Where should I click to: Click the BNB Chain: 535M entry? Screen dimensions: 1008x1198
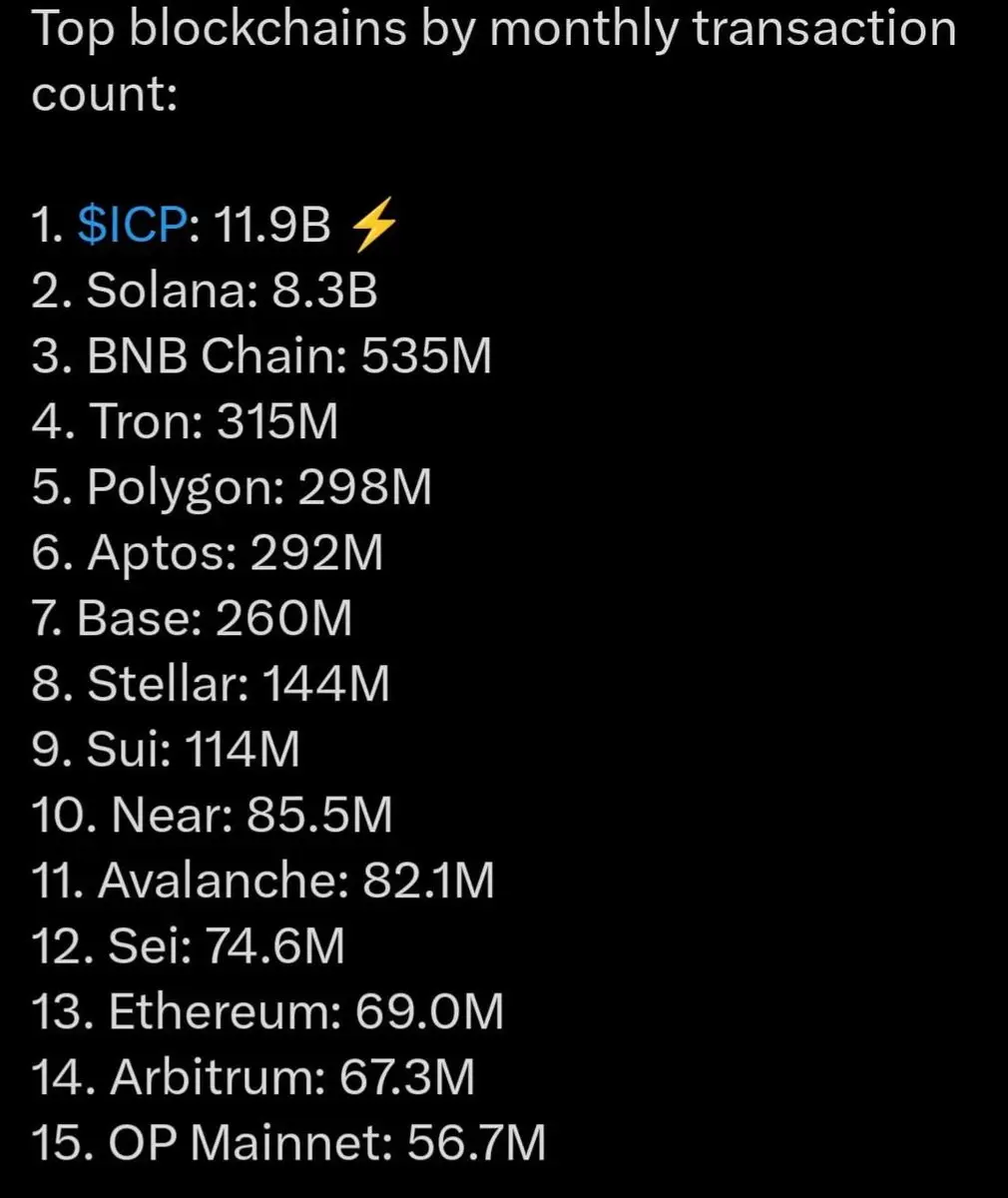coord(261,357)
